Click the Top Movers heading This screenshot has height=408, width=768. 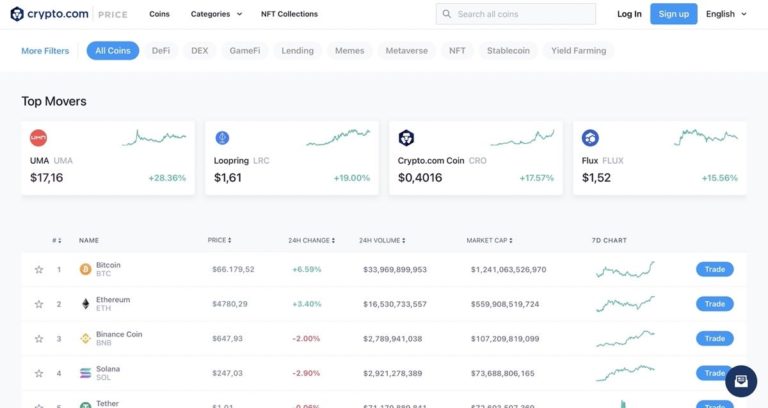coord(54,101)
